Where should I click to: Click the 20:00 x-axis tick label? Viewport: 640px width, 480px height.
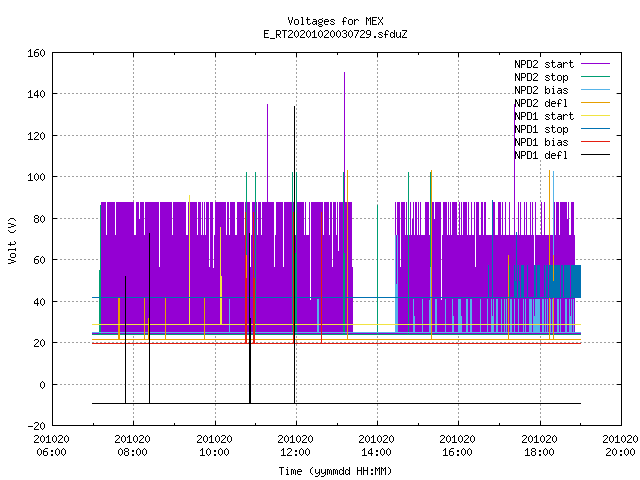[620, 452]
